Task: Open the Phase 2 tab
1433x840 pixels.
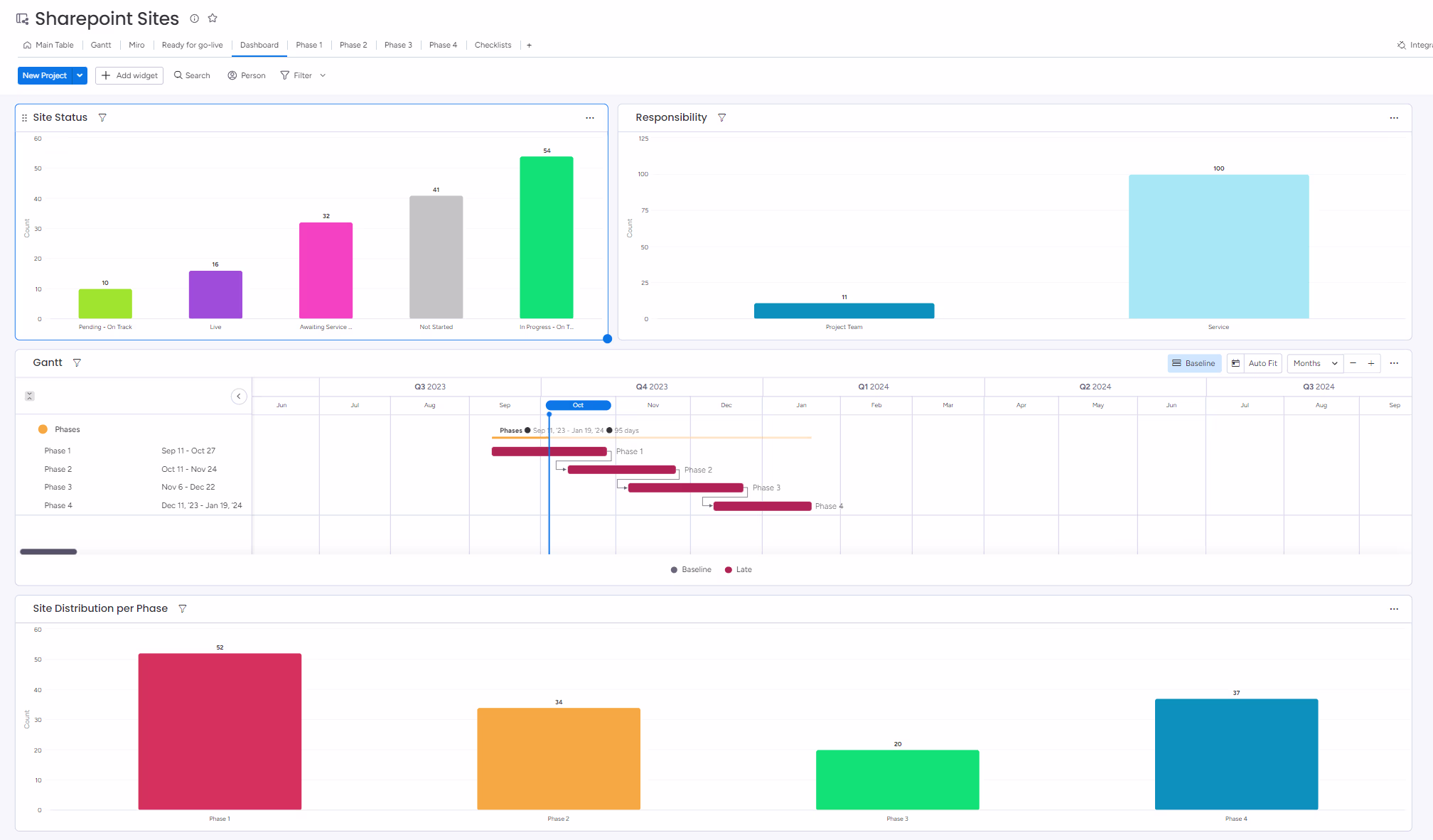Action: [x=353, y=45]
